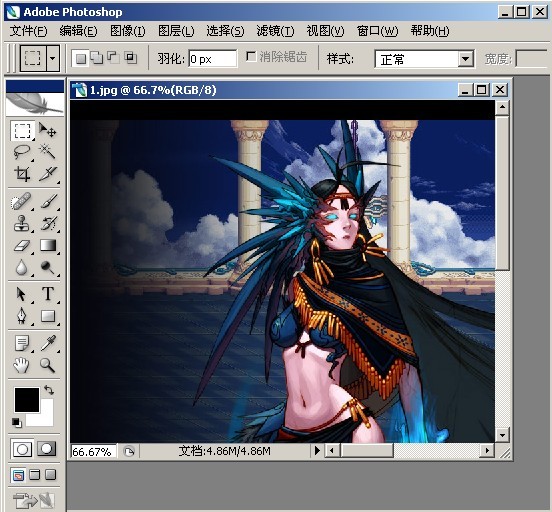Select the Rectangle shape tool
The height and width of the screenshot is (512, 552).
coord(47,316)
